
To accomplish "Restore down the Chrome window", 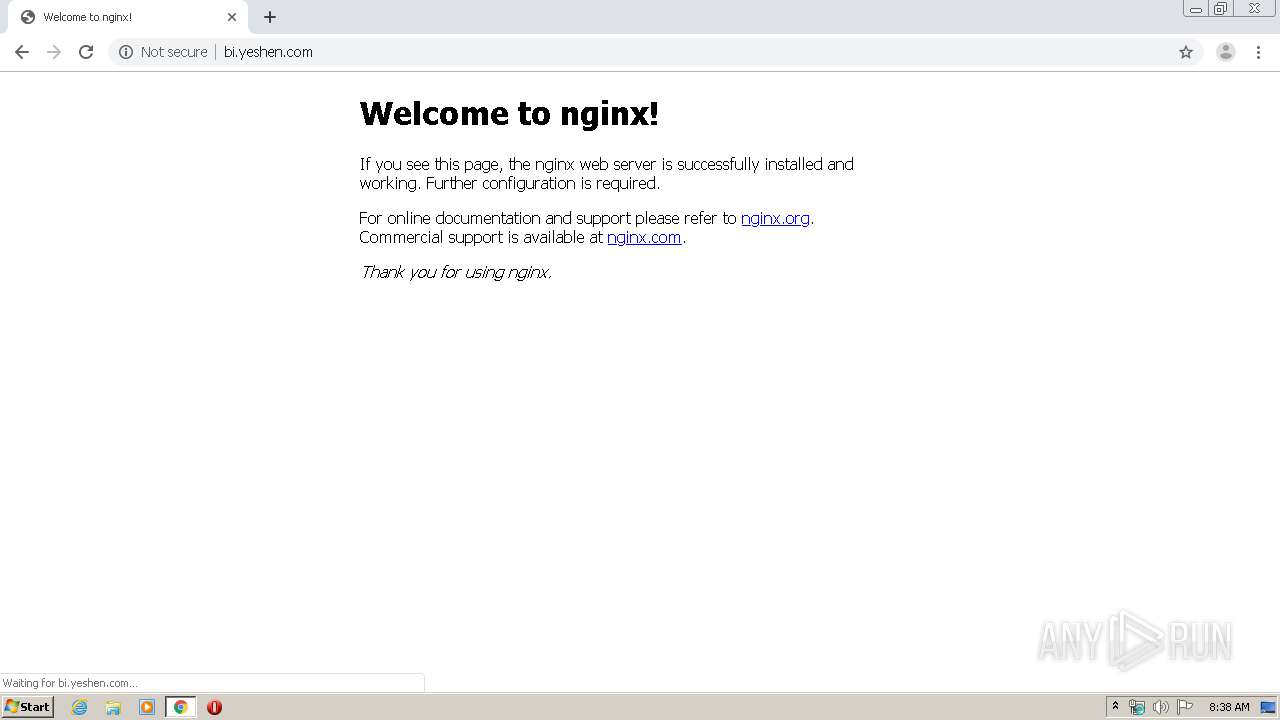I will (x=1221, y=9).
